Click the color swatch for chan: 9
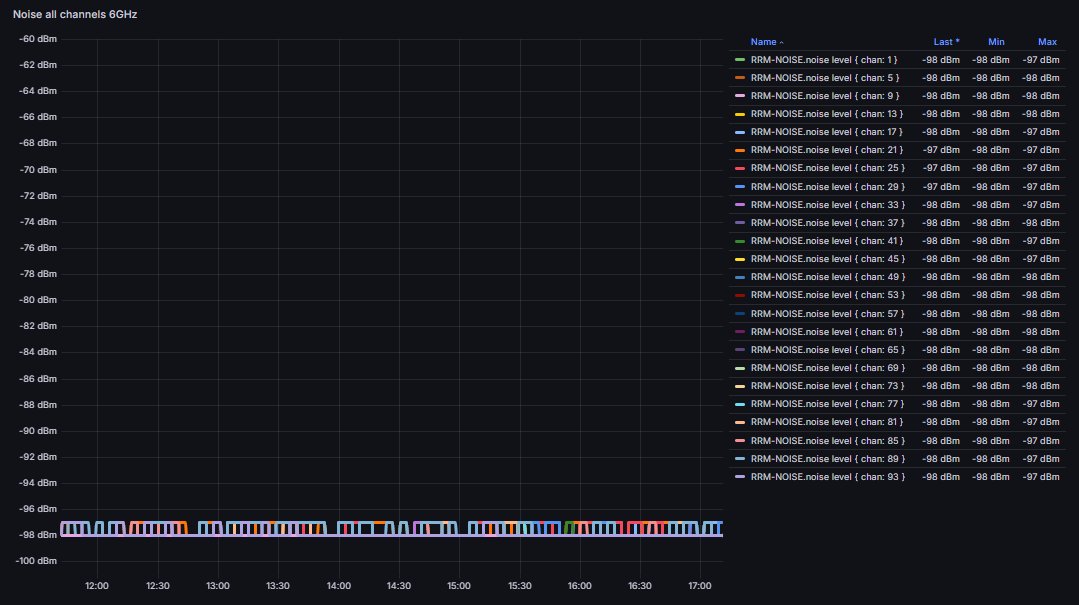This screenshot has width=1079, height=605. click(740, 96)
